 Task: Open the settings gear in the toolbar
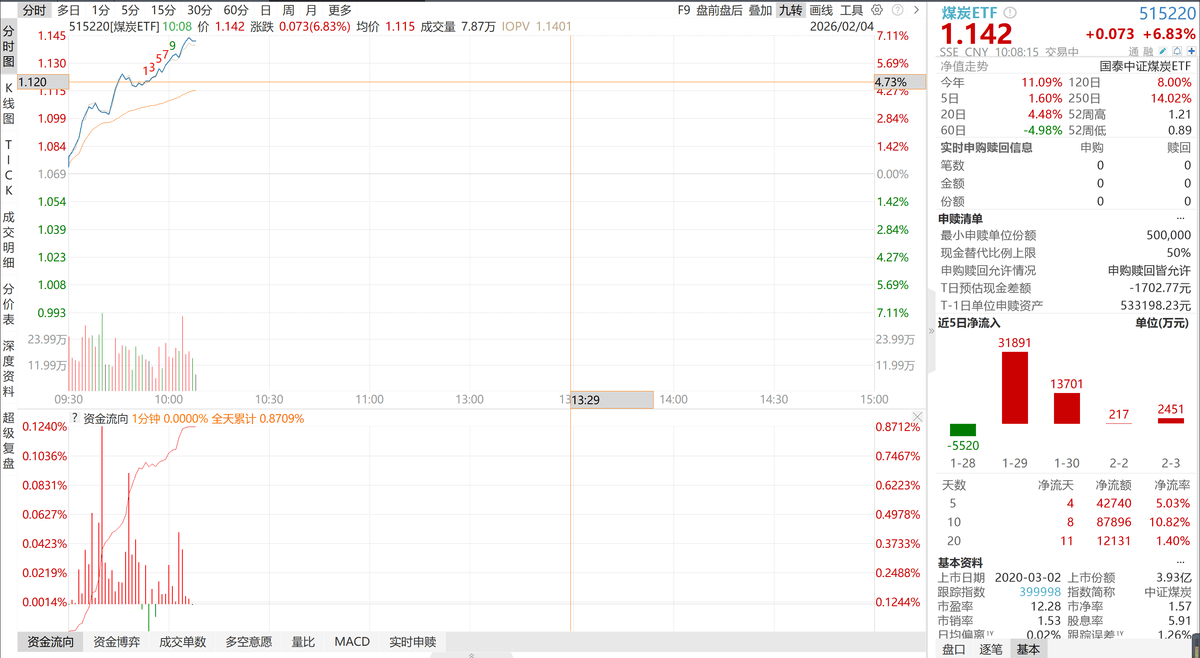tap(878, 9)
